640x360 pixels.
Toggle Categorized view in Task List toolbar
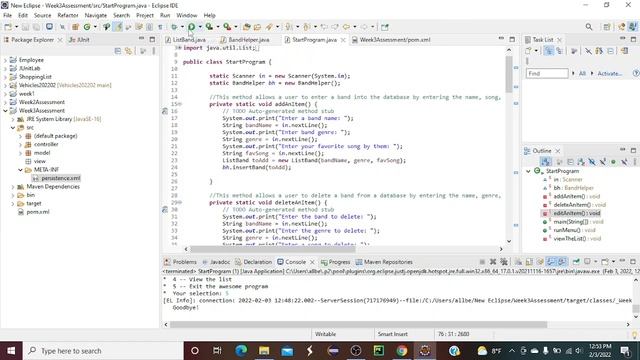pyautogui.click(x=549, y=51)
